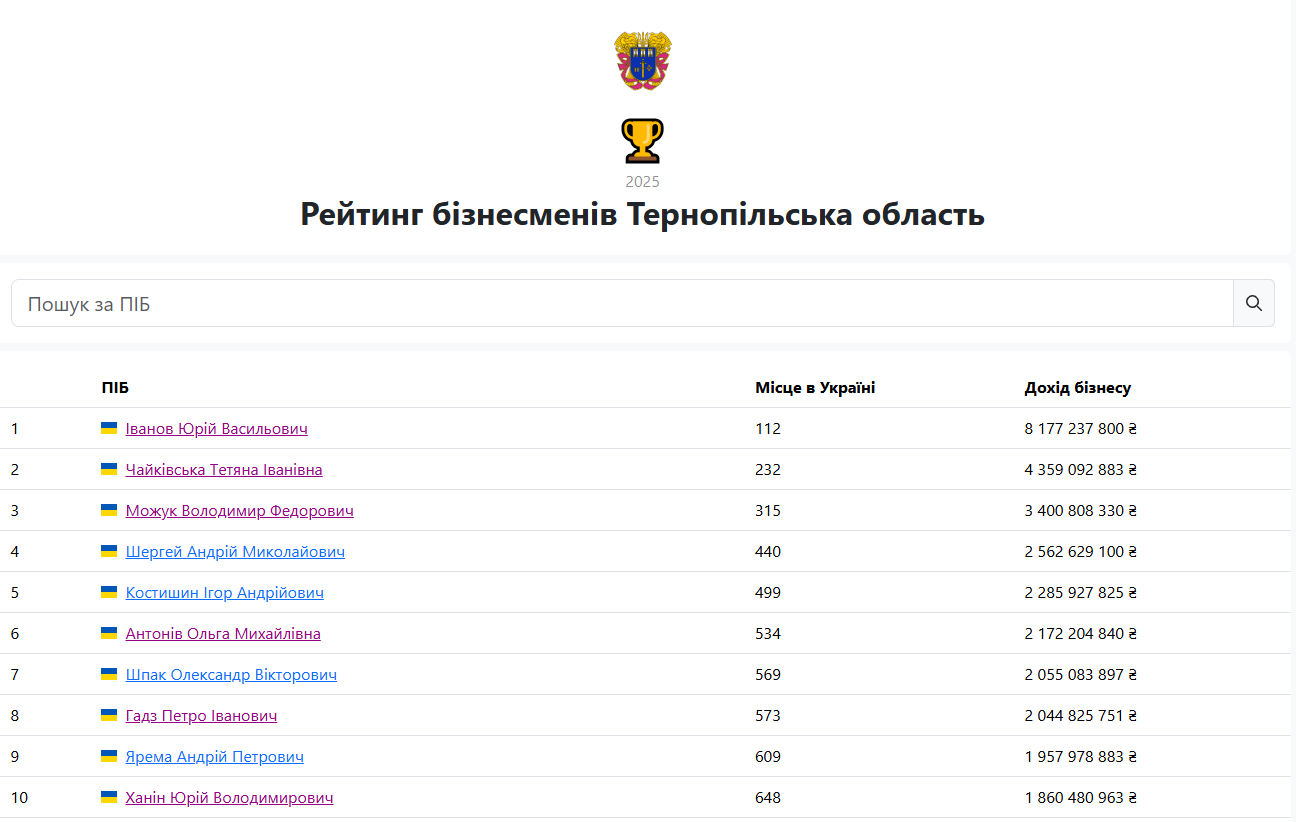Visit the Ярема Андрій Петрович link

click(214, 757)
